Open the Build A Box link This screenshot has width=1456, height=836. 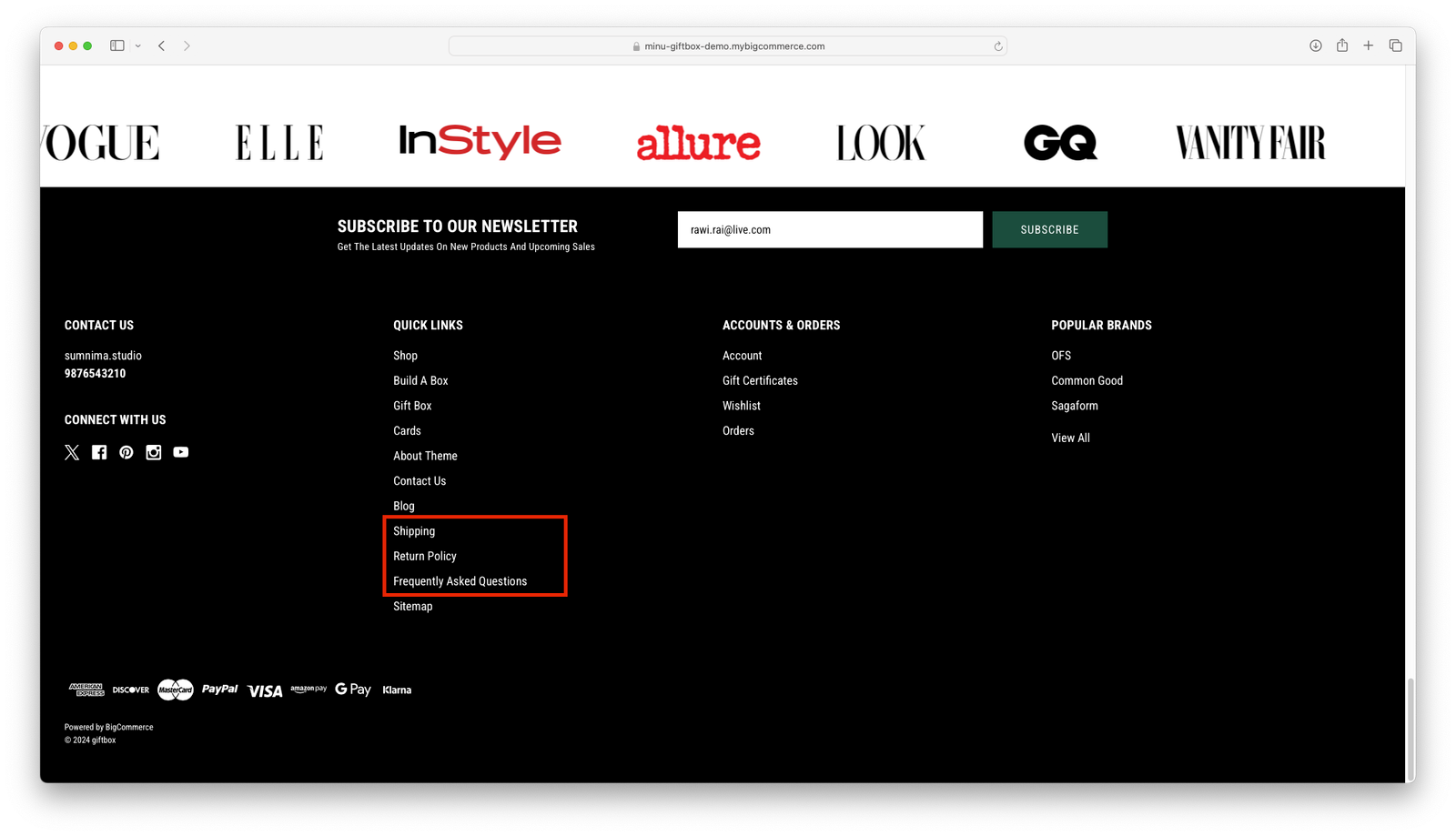pos(420,380)
